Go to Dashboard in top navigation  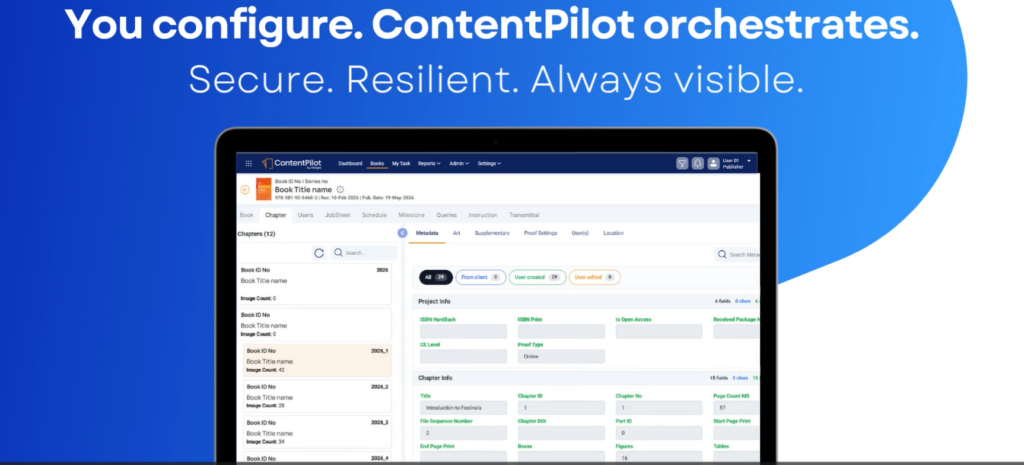point(350,163)
